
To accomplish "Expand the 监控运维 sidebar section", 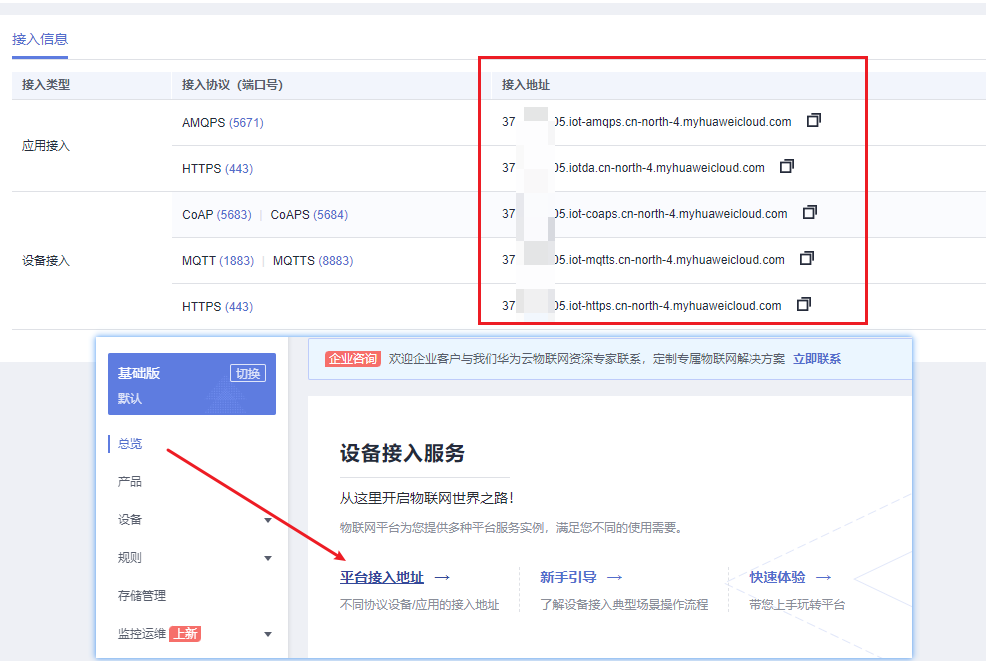I will (268, 634).
